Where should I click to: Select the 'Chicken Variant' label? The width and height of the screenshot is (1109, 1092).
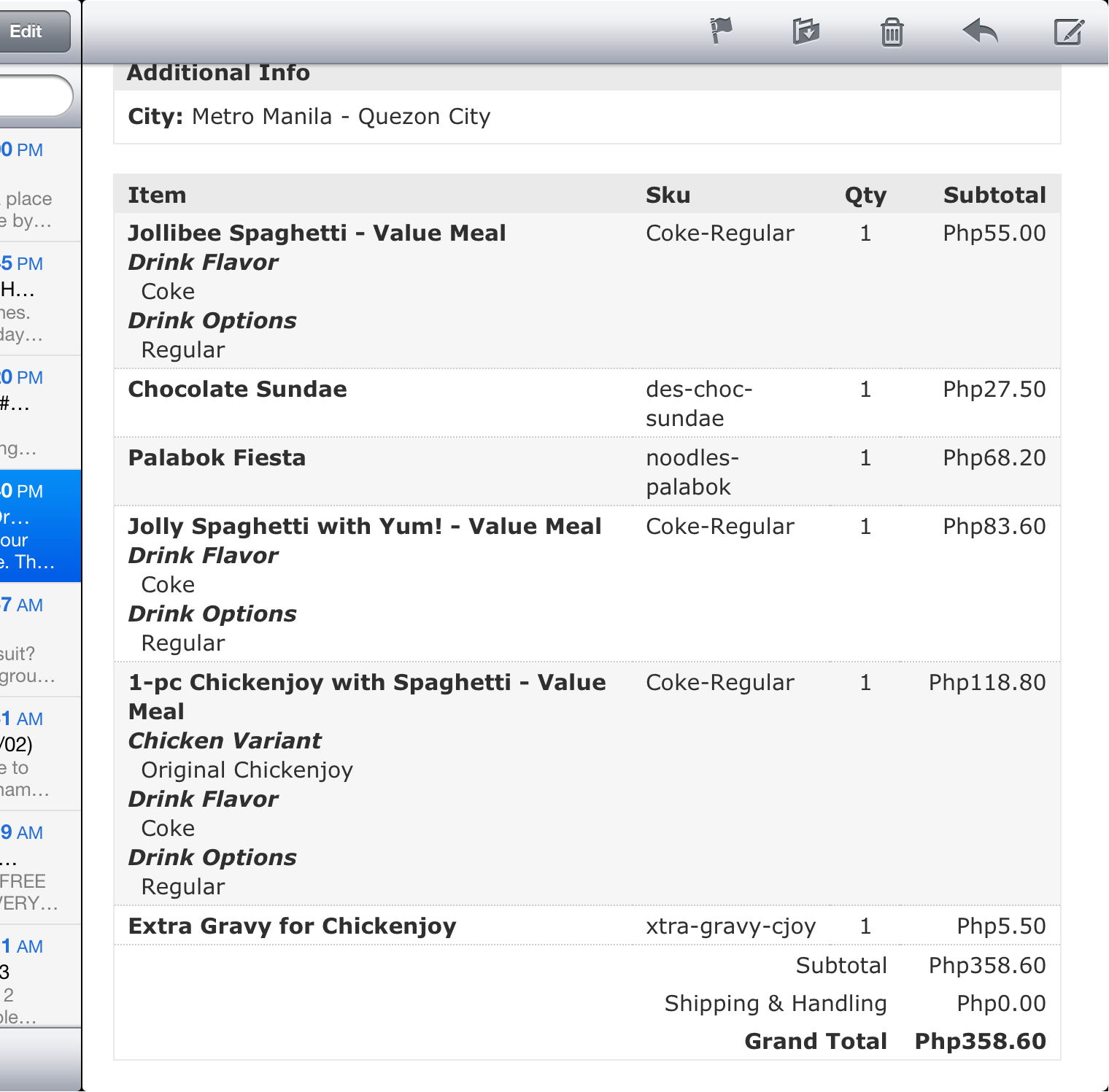click(225, 740)
